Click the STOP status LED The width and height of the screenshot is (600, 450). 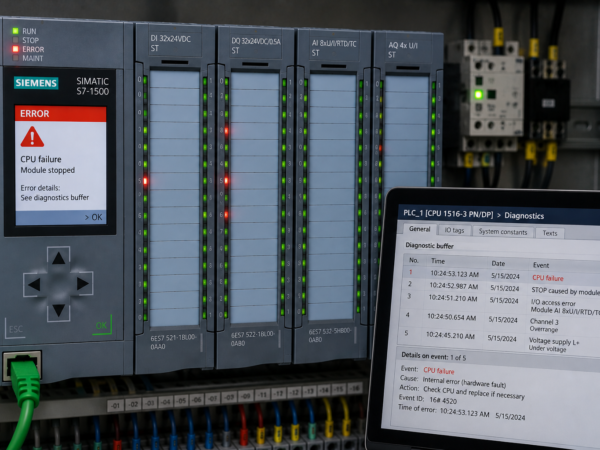[15, 40]
